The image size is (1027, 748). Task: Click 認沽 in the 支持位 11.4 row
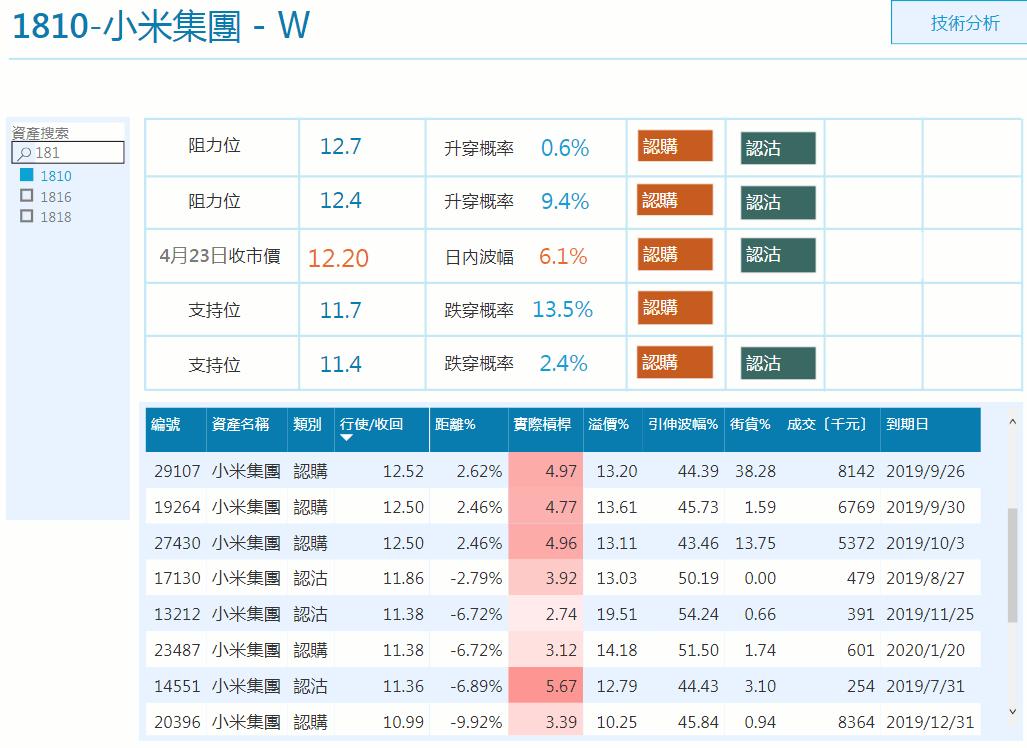coord(777,362)
